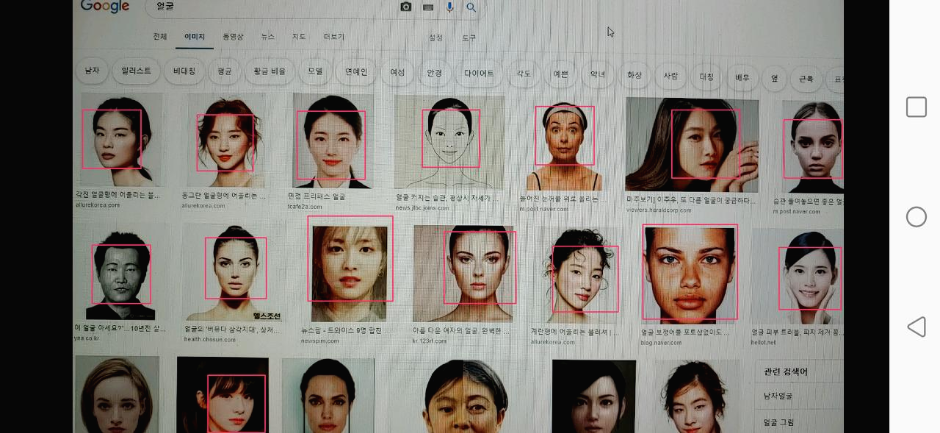Viewport: 940px width, 433px height.
Task: Select the 일러스트 filter chip
Action: click(136, 71)
